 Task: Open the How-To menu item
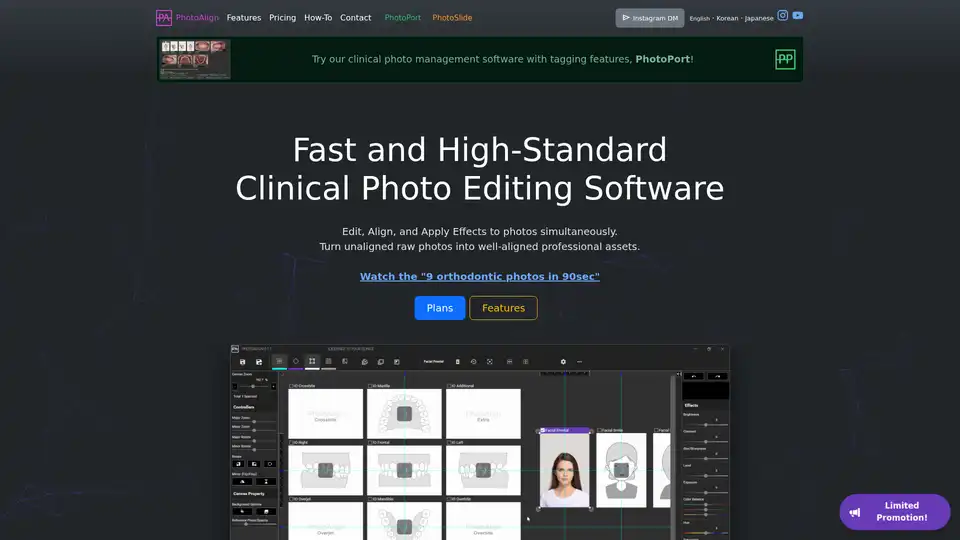click(x=318, y=18)
